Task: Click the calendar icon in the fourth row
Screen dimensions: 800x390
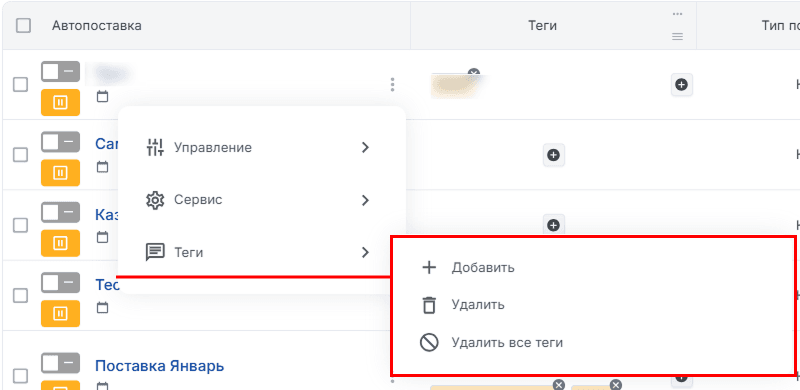Action: 103,308
